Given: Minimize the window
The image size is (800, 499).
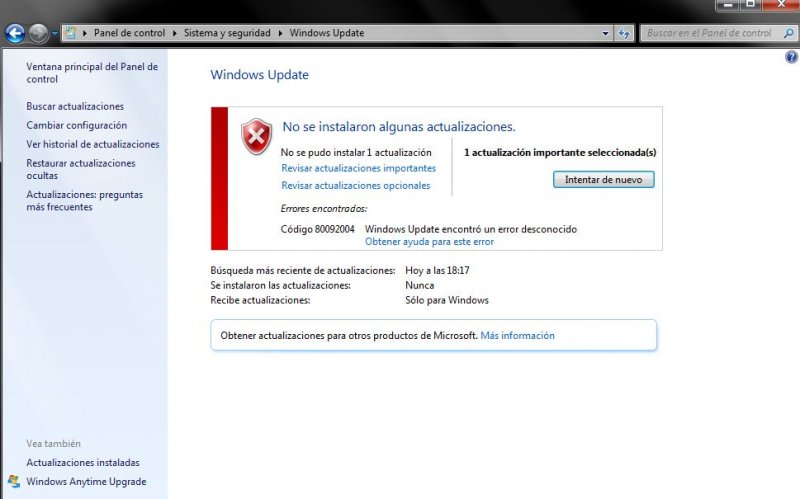Looking at the screenshot, I should coord(728,5).
